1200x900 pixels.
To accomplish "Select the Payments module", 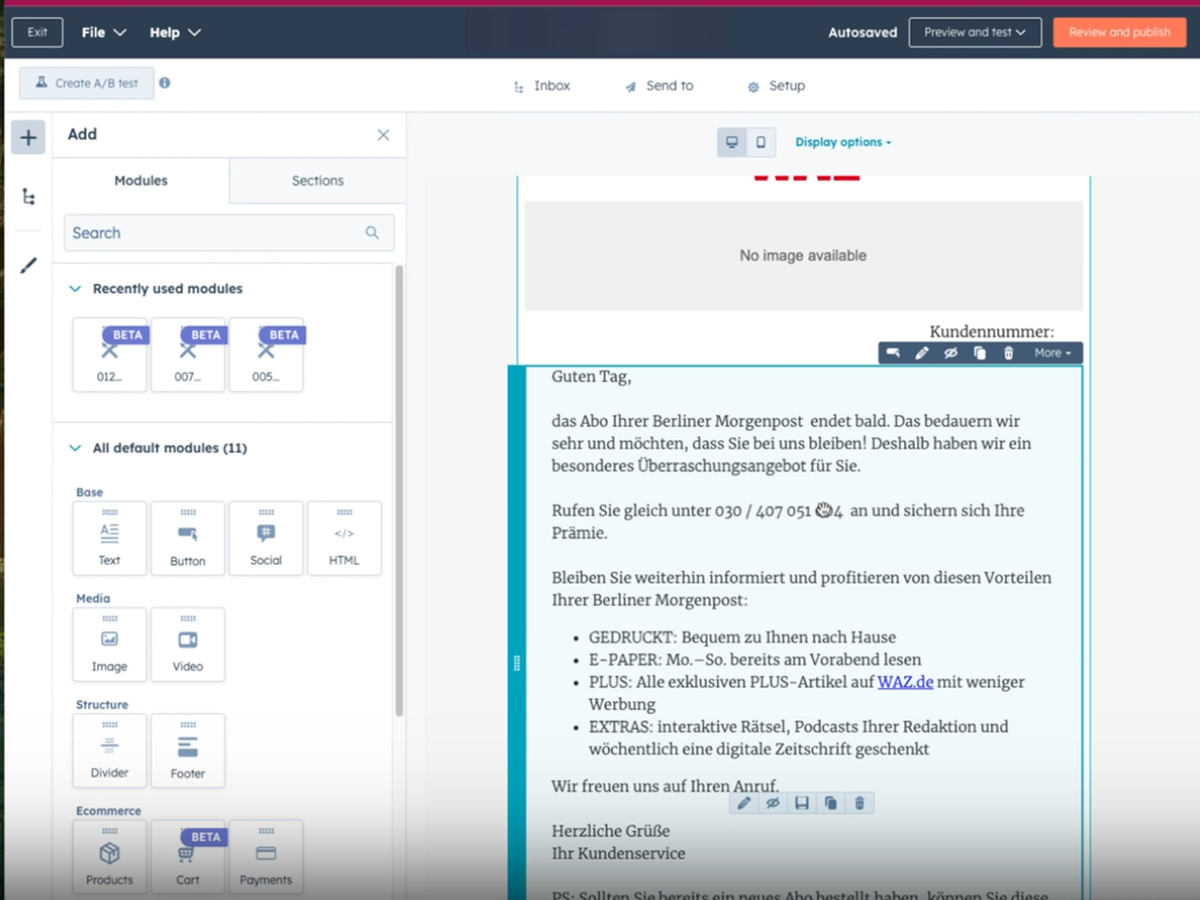I will pos(266,857).
